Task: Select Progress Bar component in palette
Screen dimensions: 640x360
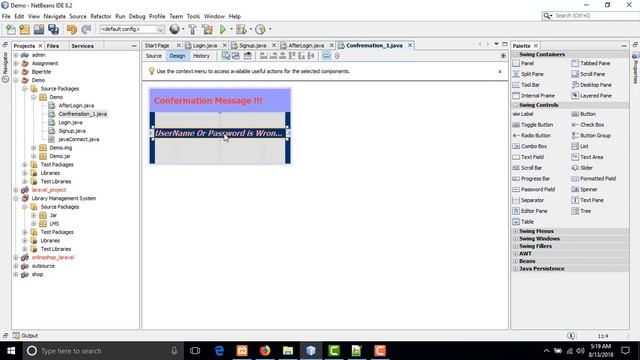Action: 531,179
